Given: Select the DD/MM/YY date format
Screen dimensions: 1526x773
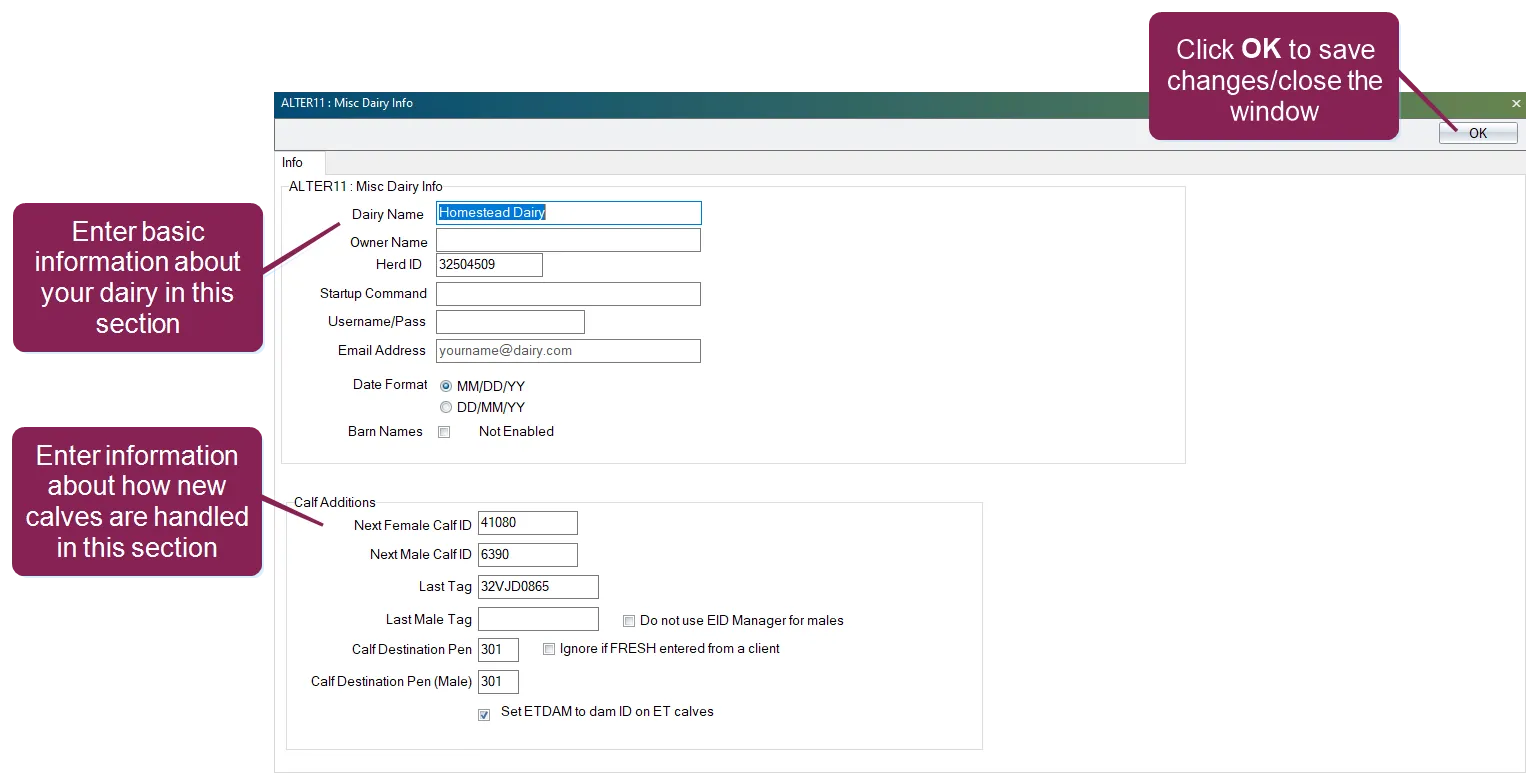Looking at the screenshot, I should 446,407.
